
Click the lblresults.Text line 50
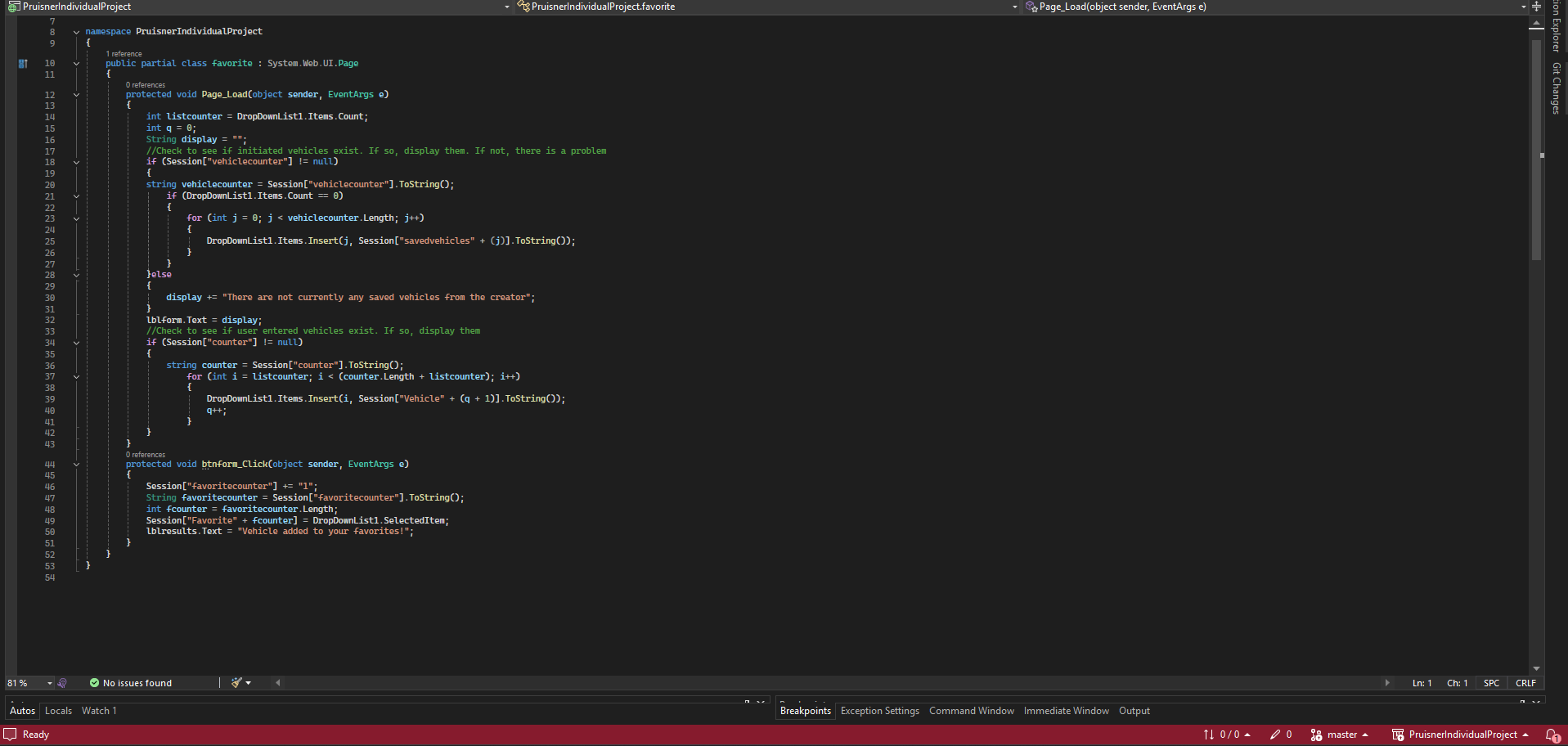pos(281,532)
